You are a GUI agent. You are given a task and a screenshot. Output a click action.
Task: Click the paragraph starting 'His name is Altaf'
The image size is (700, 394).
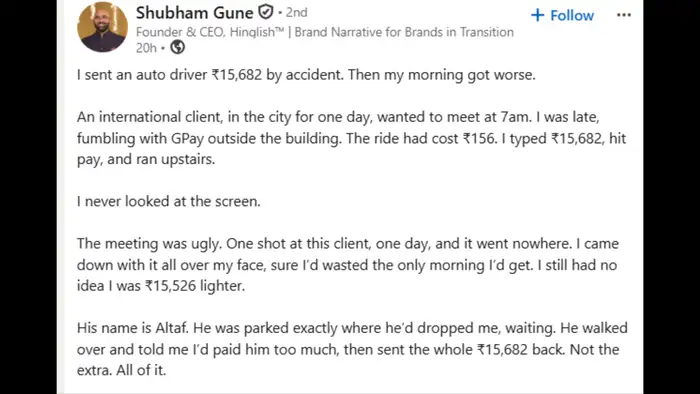coord(352,349)
